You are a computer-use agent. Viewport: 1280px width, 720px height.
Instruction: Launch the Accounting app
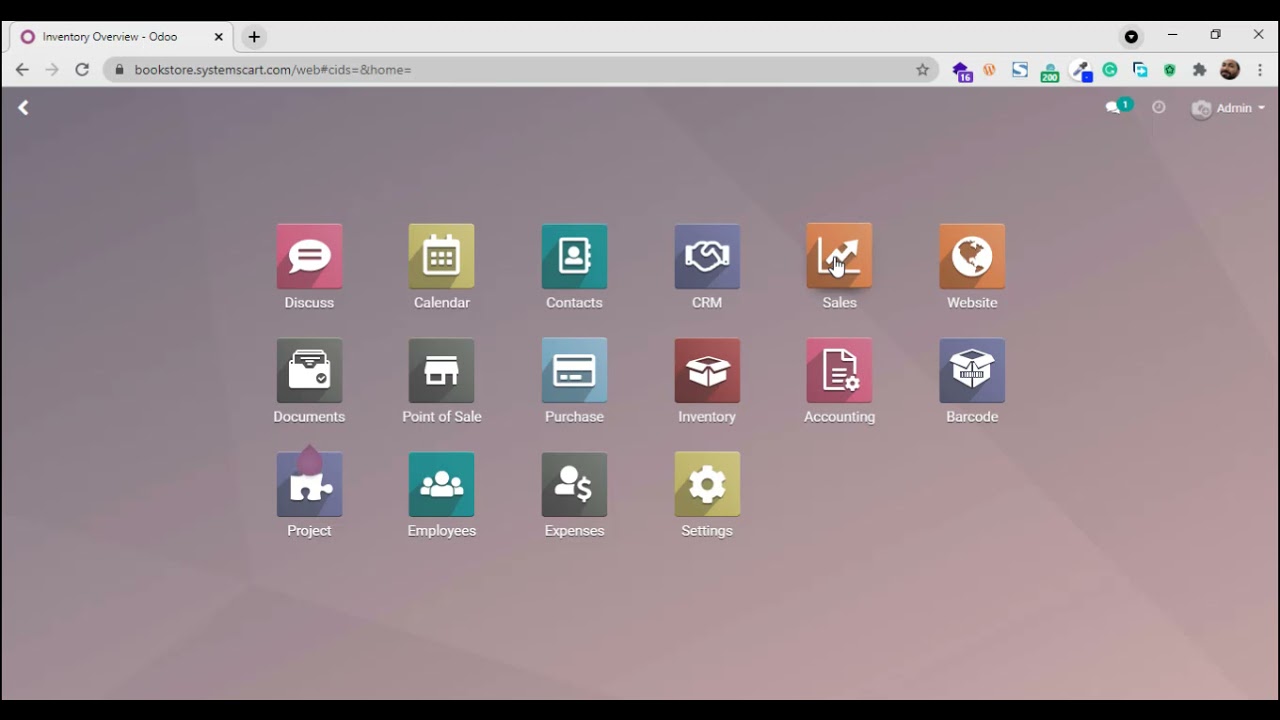(839, 371)
